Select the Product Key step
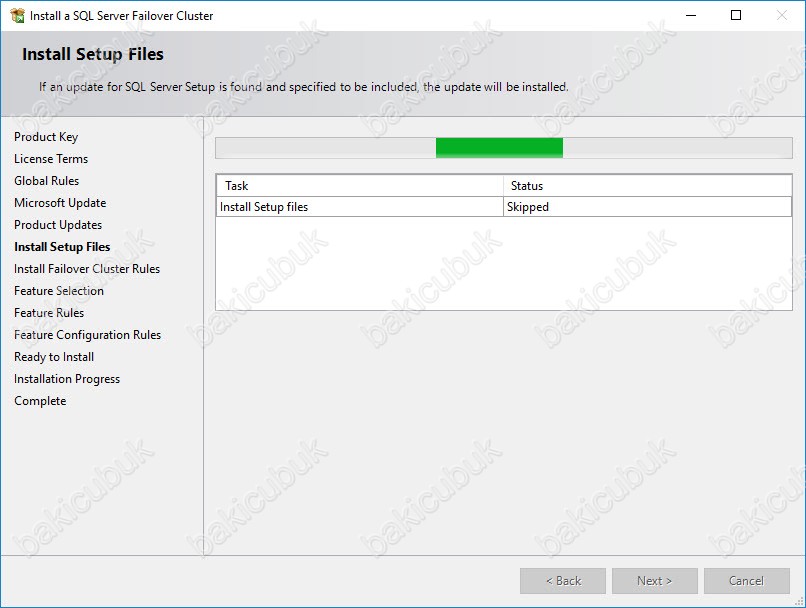 pyautogui.click(x=46, y=137)
